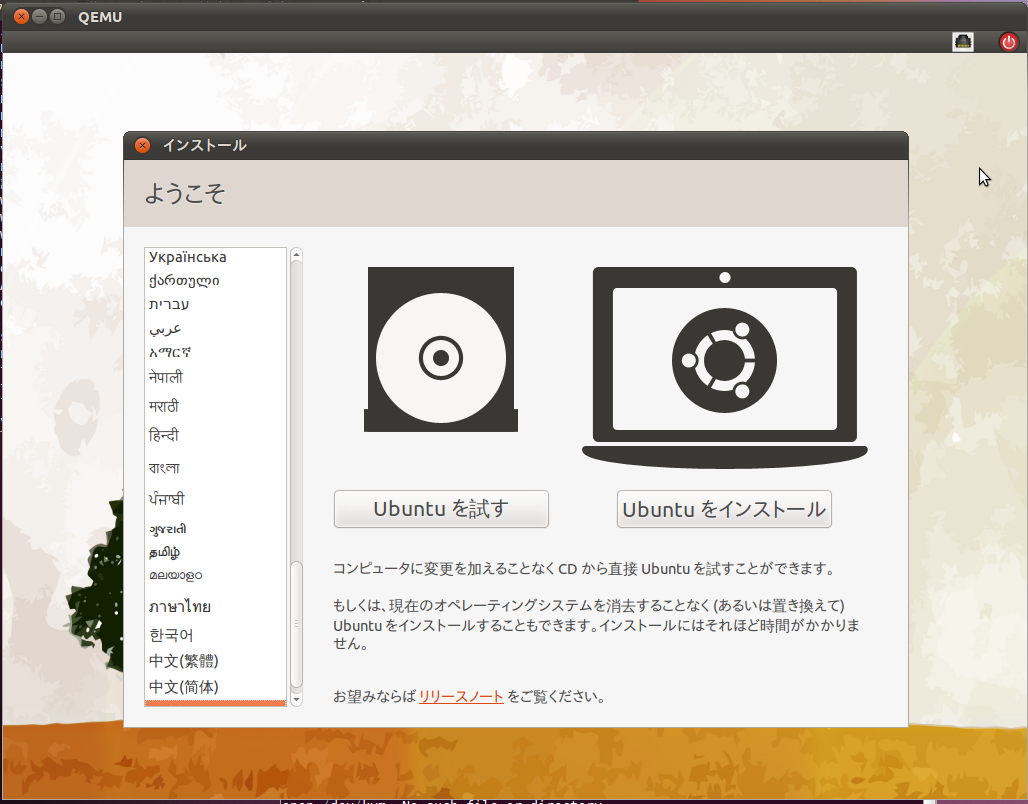Click the Ubuntu をインストール button
This screenshot has width=1028, height=804.
pos(724,509)
